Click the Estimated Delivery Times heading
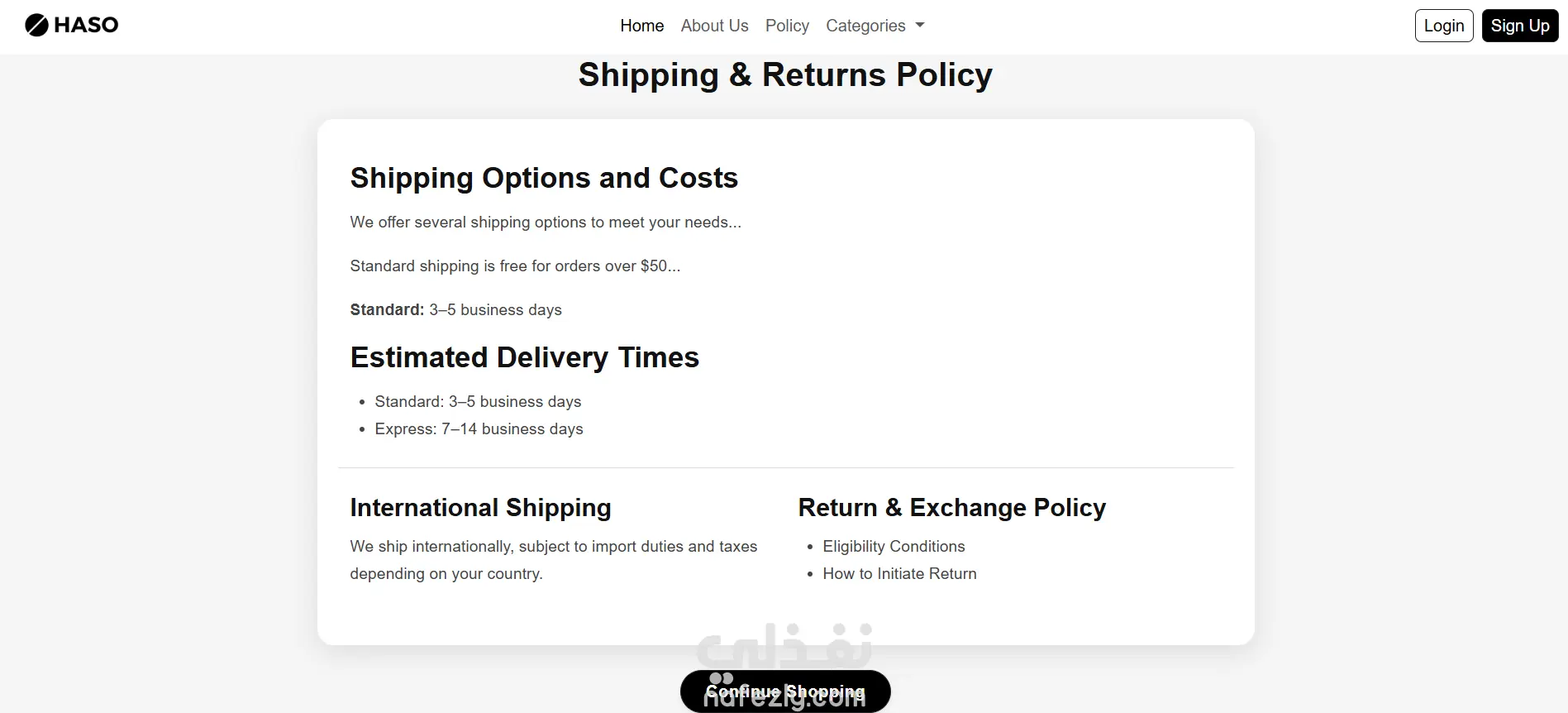The image size is (1568, 713). [524, 357]
